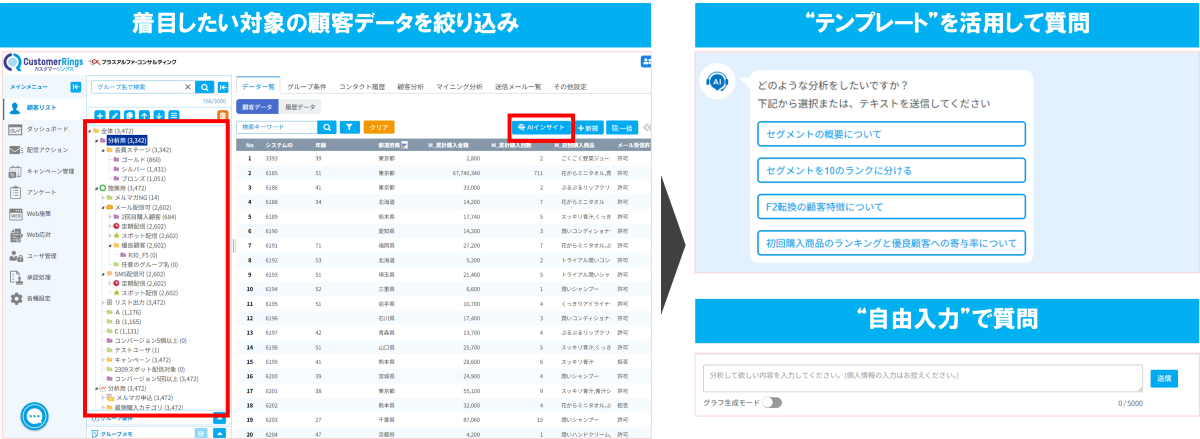Clear group search box with X icon
This screenshot has height=439, width=1200.
[x=187, y=87]
